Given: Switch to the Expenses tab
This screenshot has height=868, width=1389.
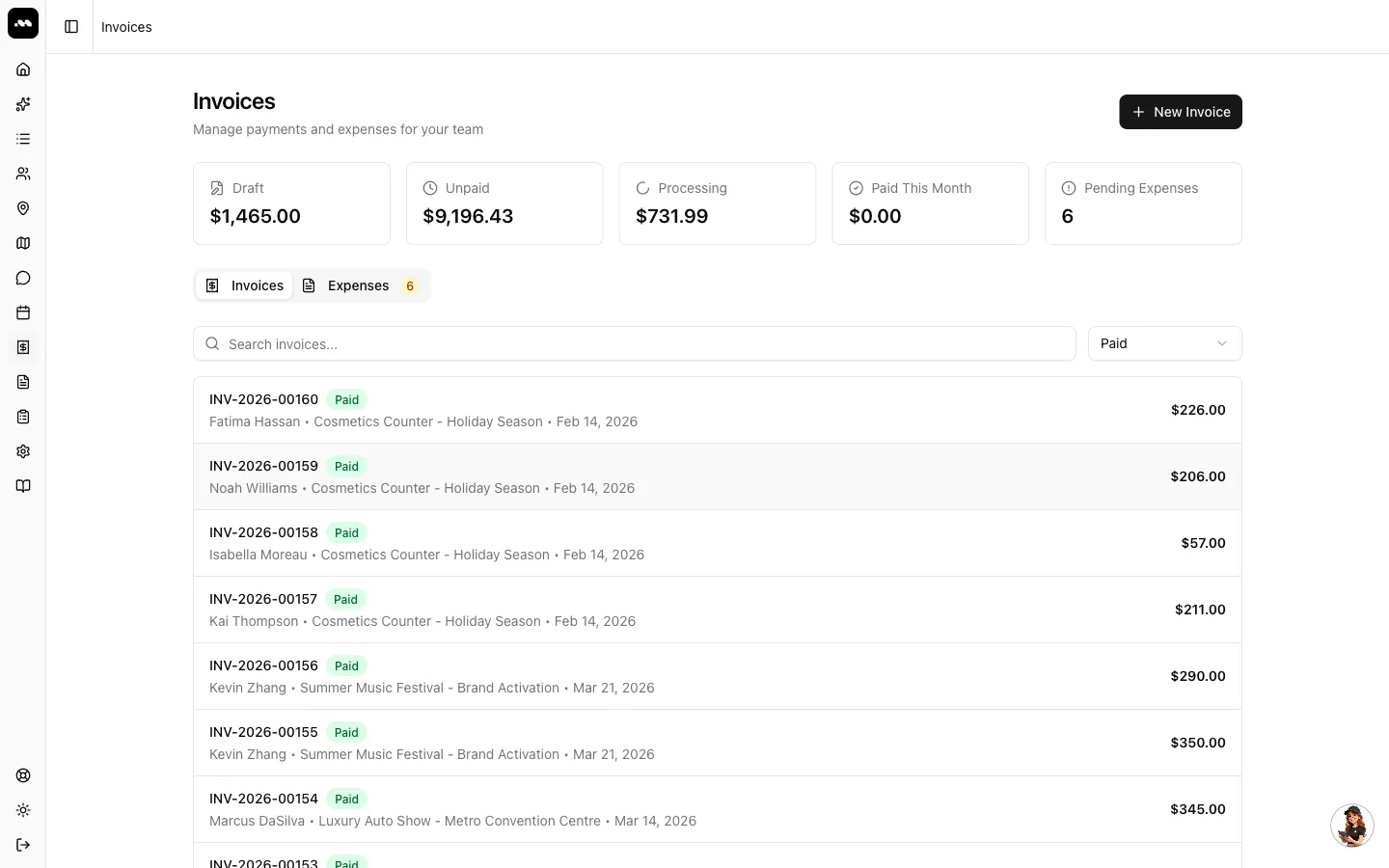Looking at the screenshot, I should click(360, 285).
